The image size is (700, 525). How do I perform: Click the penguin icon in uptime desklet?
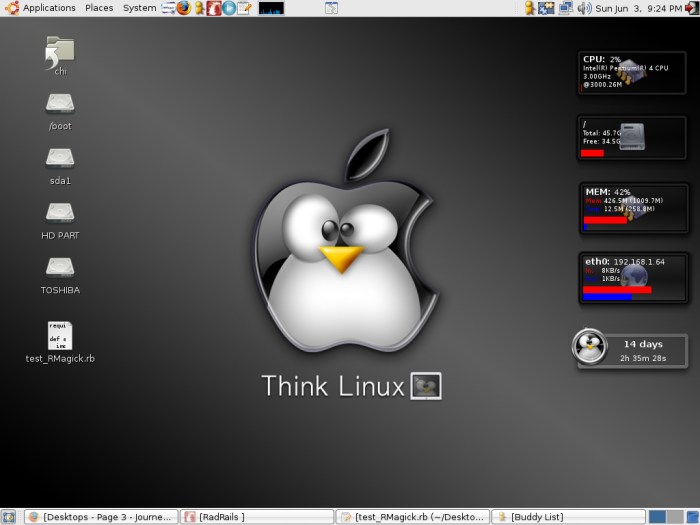click(x=590, y=346)
